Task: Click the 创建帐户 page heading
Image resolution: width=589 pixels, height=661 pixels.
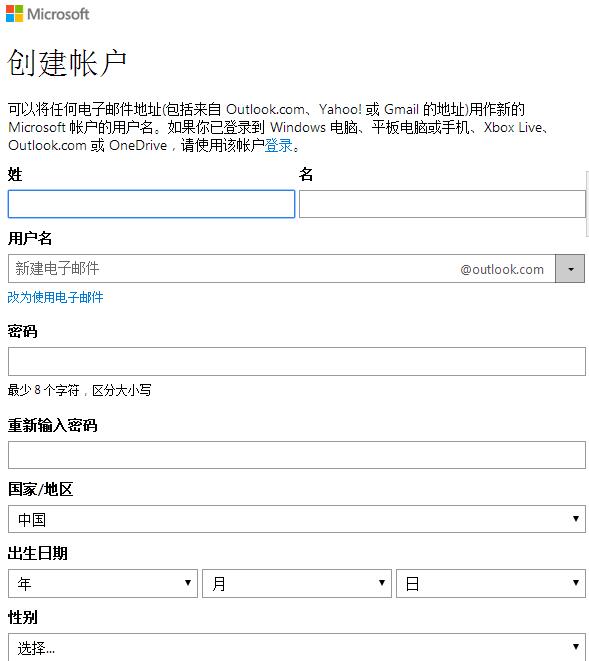Action: click(x=67, y=63)
